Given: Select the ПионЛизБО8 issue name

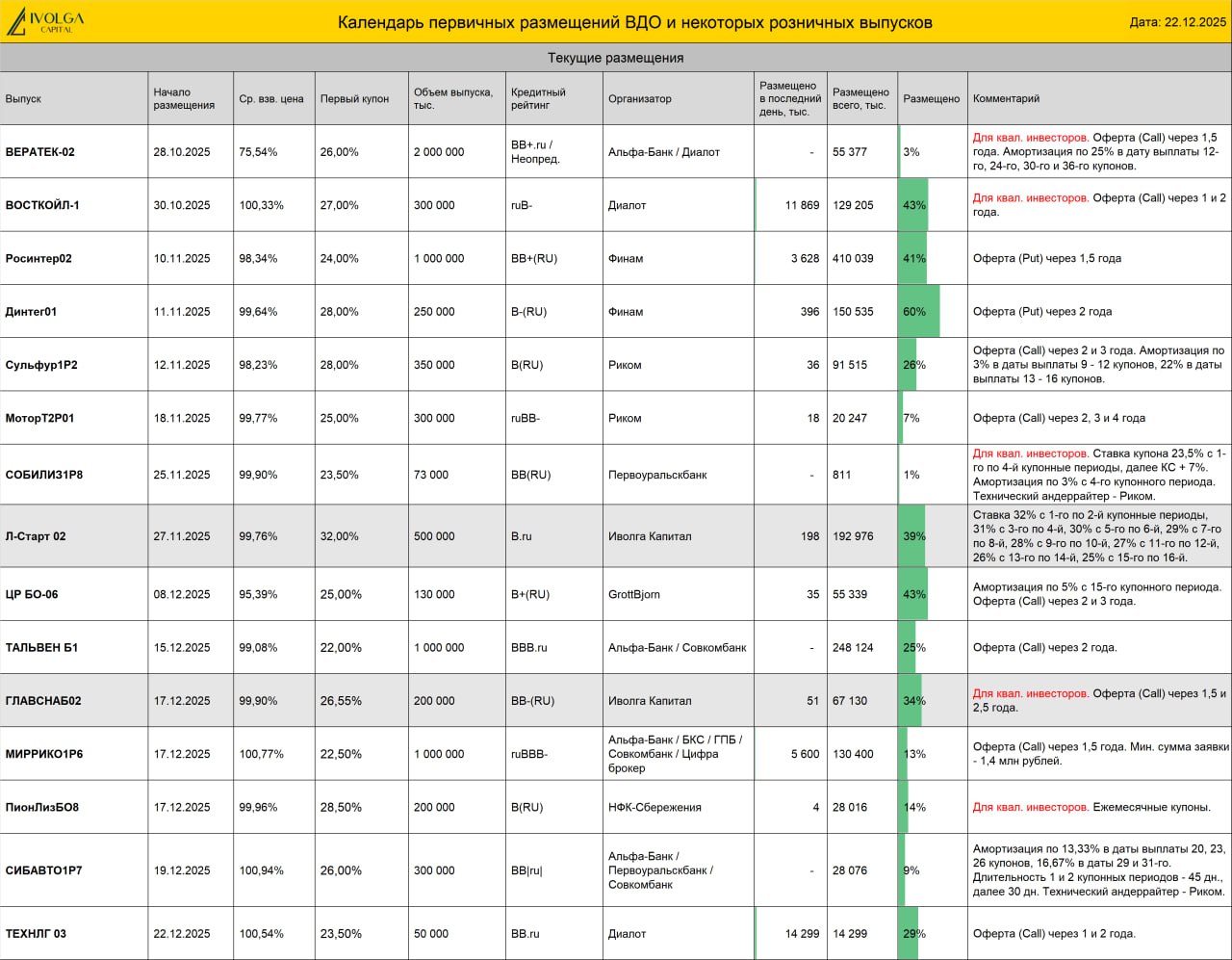Looking at the screenshot, I should 42,807.
